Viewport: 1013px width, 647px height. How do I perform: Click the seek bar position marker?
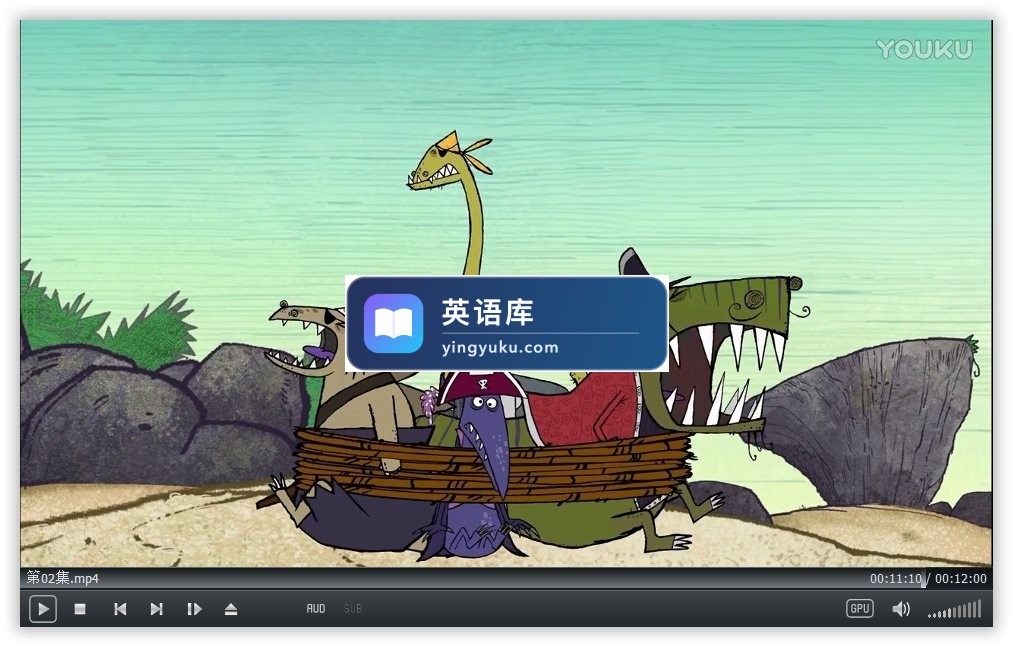click(x=924, y=579)
